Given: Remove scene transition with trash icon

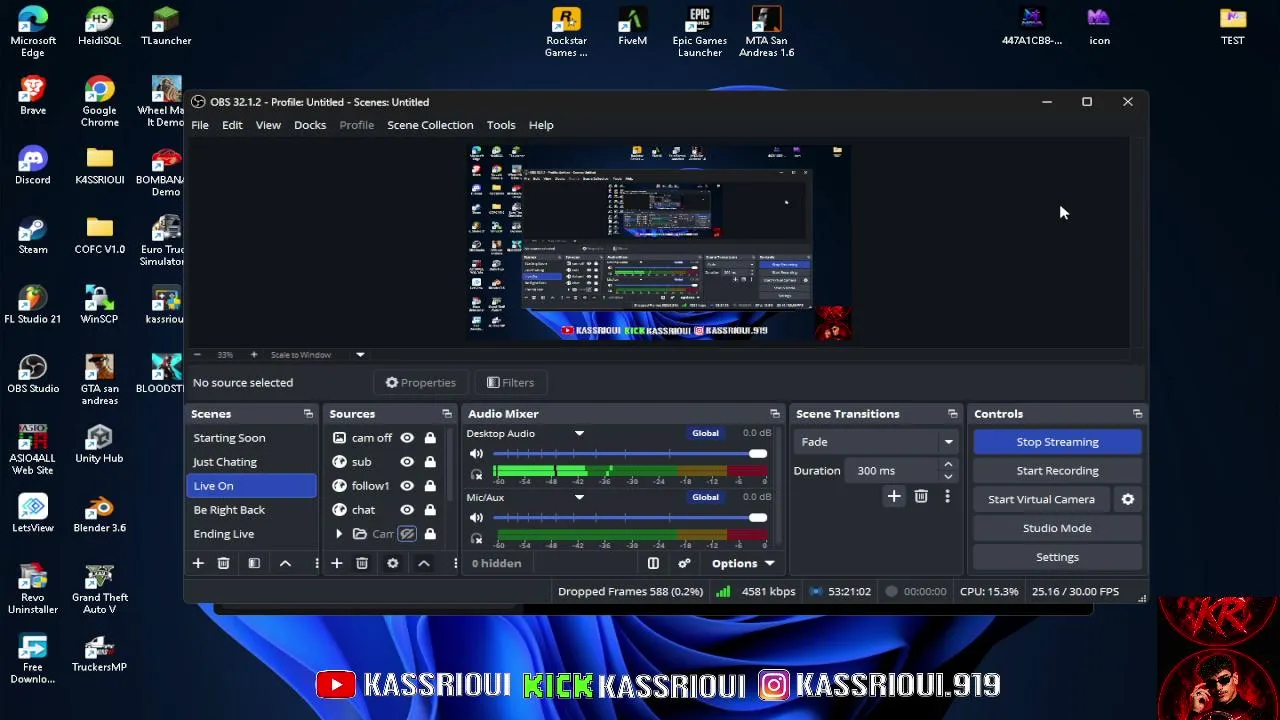Looking at the screenshot, I should tap(921, 496).
